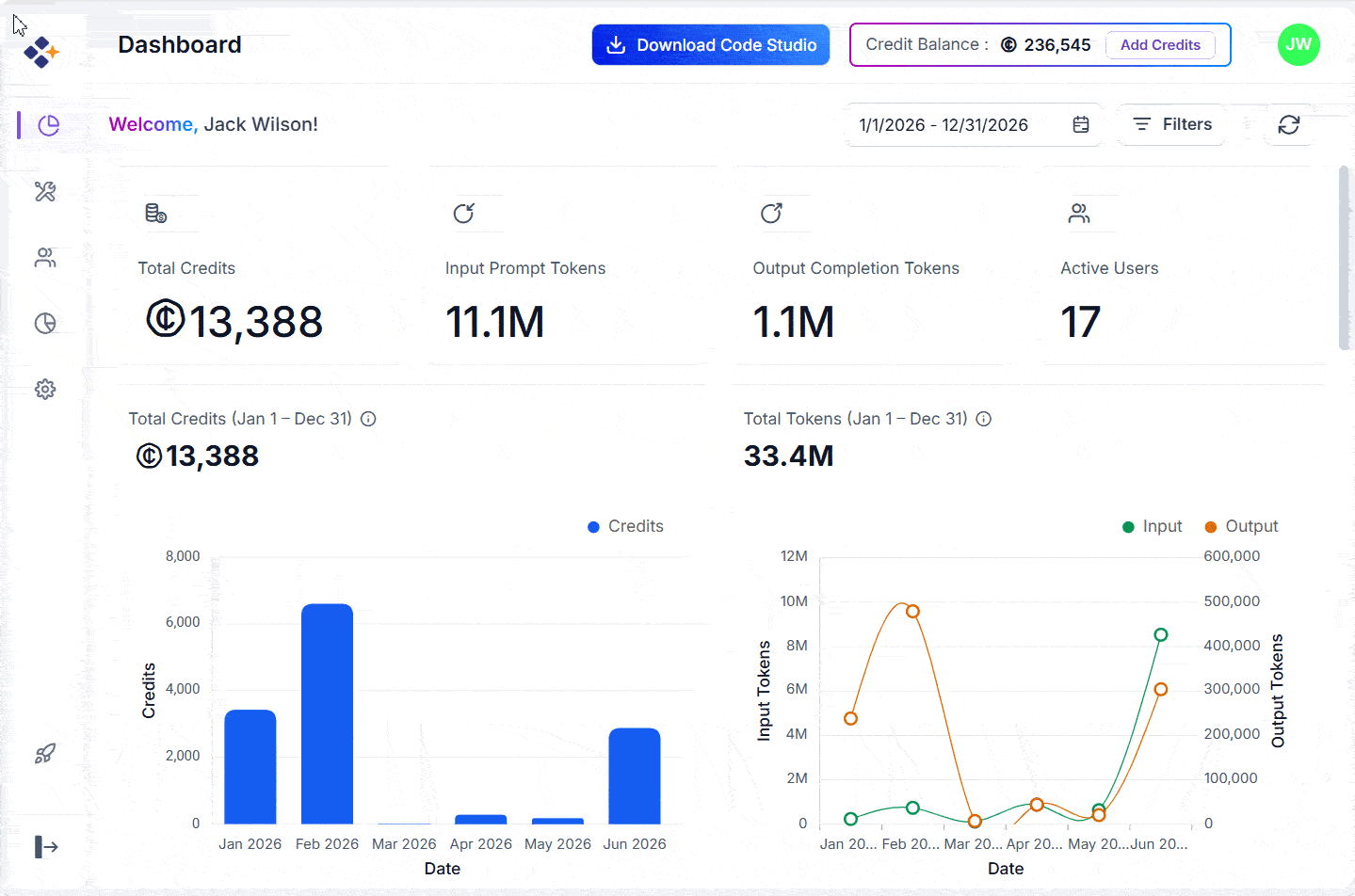Click the Jan 2026 credits bar

(x=250, y=767)
